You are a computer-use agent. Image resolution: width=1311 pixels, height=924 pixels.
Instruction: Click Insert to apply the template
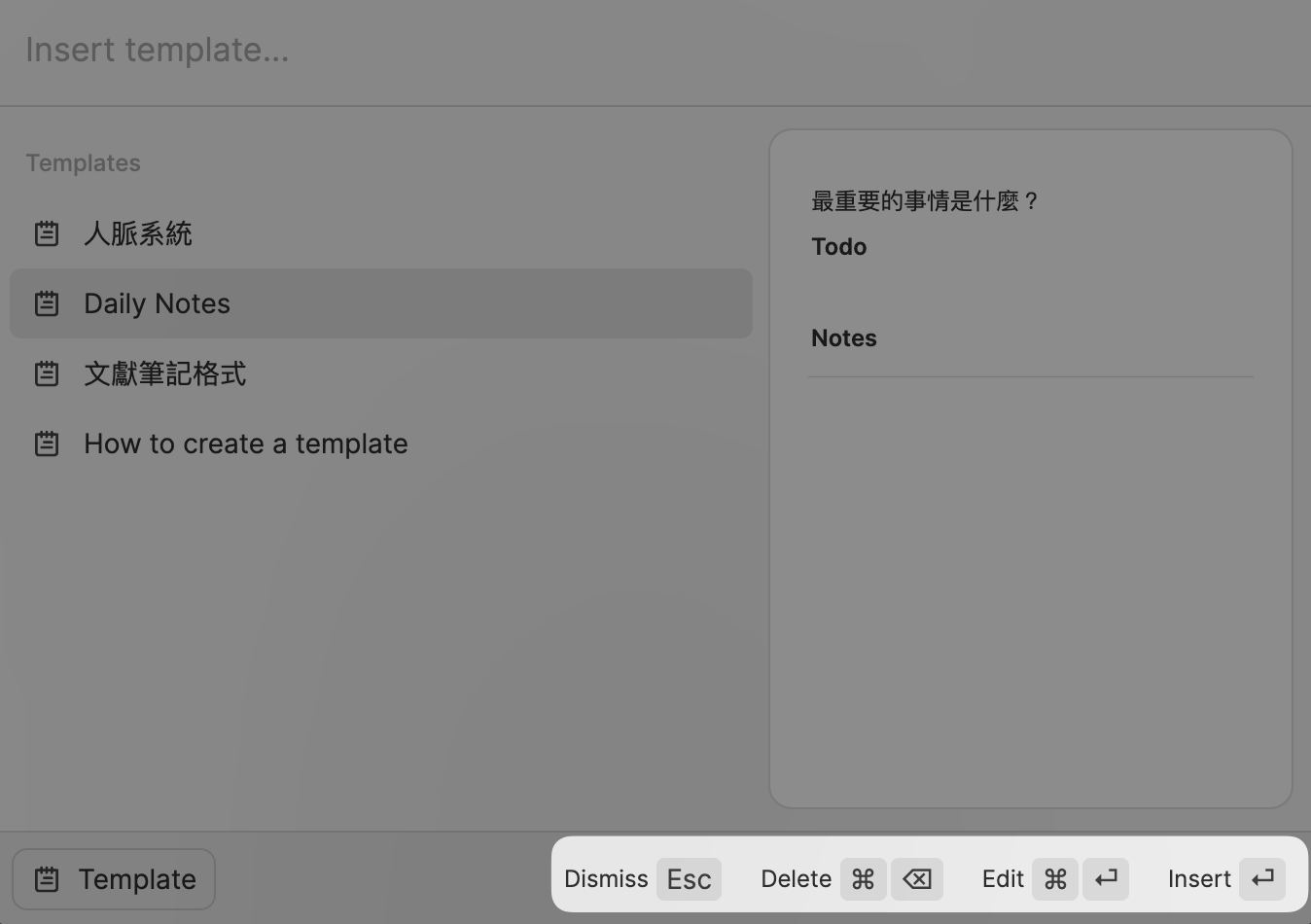pyautogui.click(x=1198, y=878)
